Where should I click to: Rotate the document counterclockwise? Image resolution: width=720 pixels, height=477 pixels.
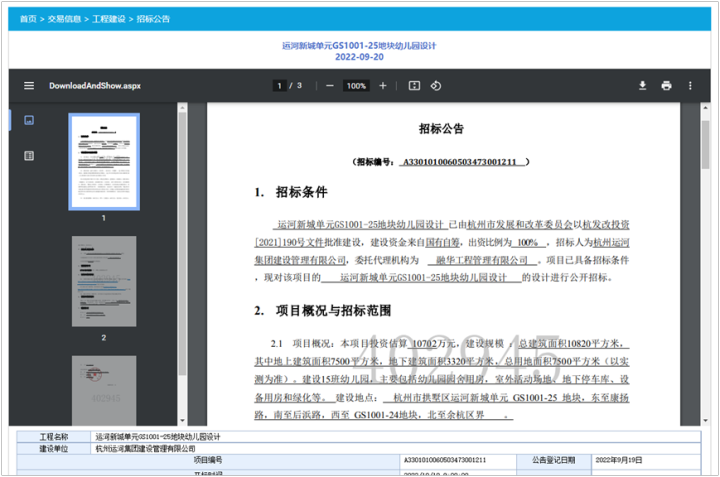(436, 86)
